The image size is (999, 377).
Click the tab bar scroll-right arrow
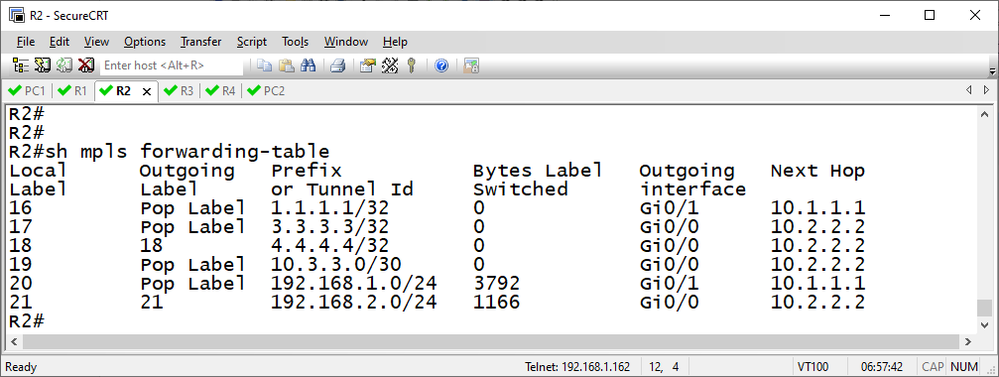click(986, 90)
